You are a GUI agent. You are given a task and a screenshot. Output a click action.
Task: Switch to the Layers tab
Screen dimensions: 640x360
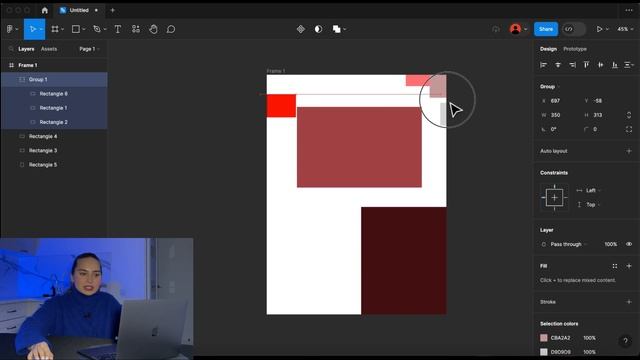click(x=26, y=49)
